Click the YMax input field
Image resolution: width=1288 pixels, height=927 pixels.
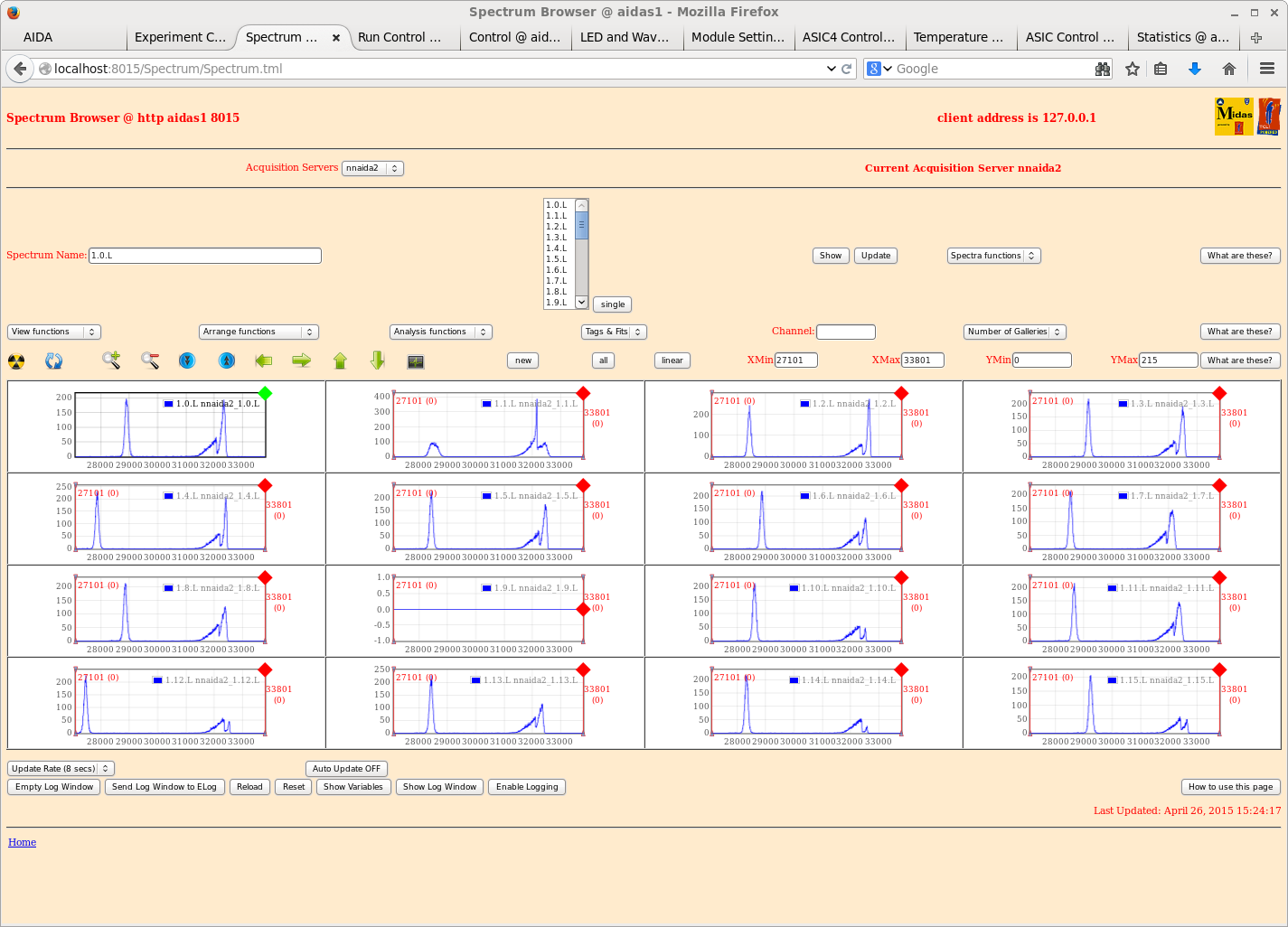pyautogui.click(x=1169, y=360)
